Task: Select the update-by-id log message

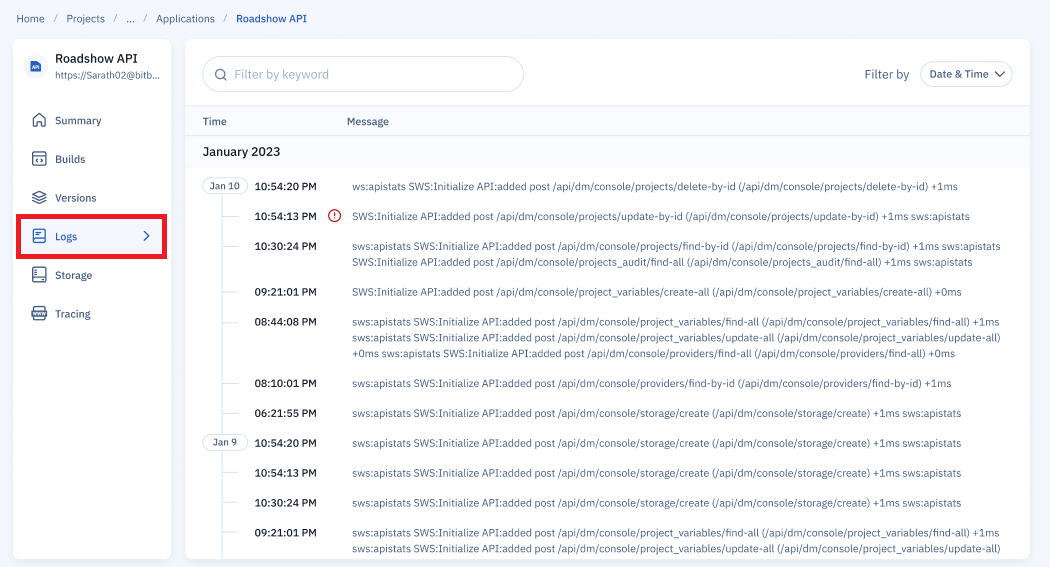Action: coord(661,216)
